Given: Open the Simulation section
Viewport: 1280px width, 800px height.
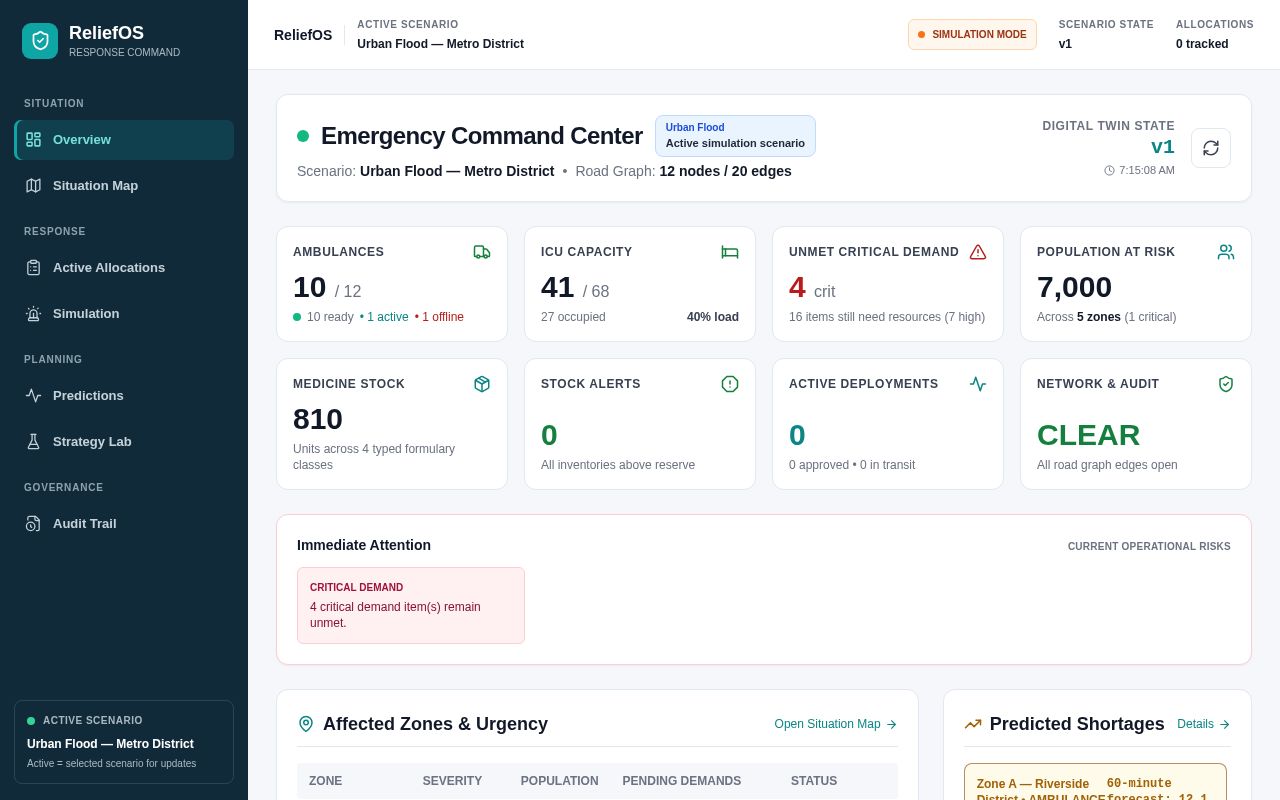Looking at the screenshot, I should [x=124, y=314].
